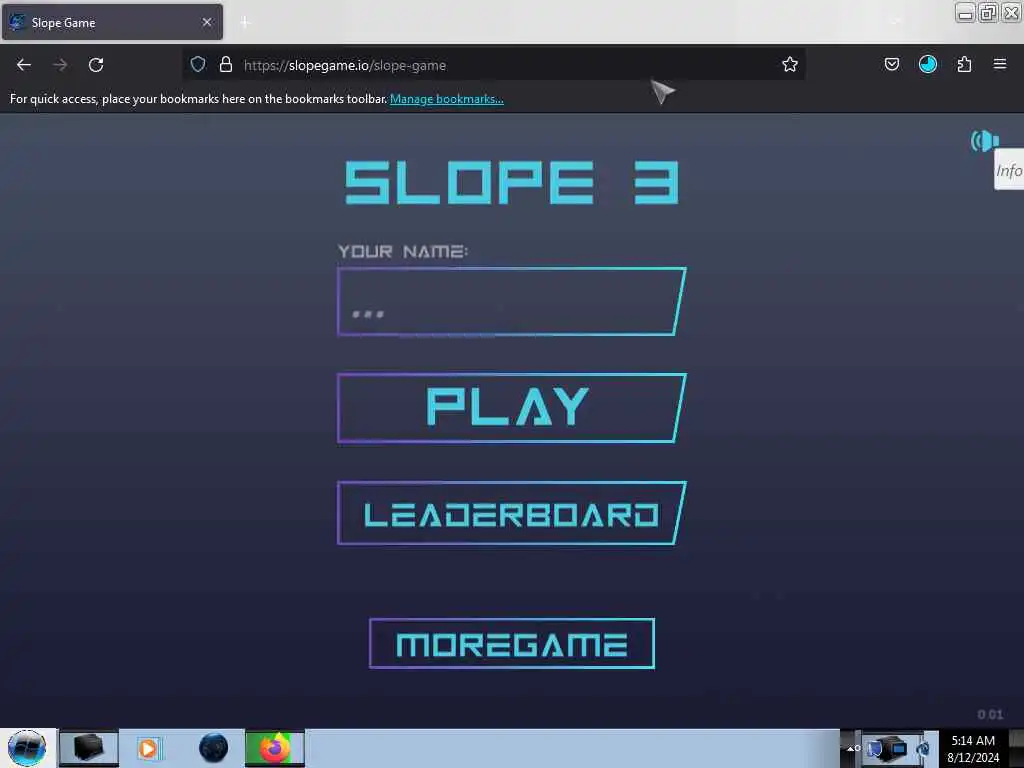Open the Manage bookmarks link
Screen dimensions: 1024x768
[447, 99]
